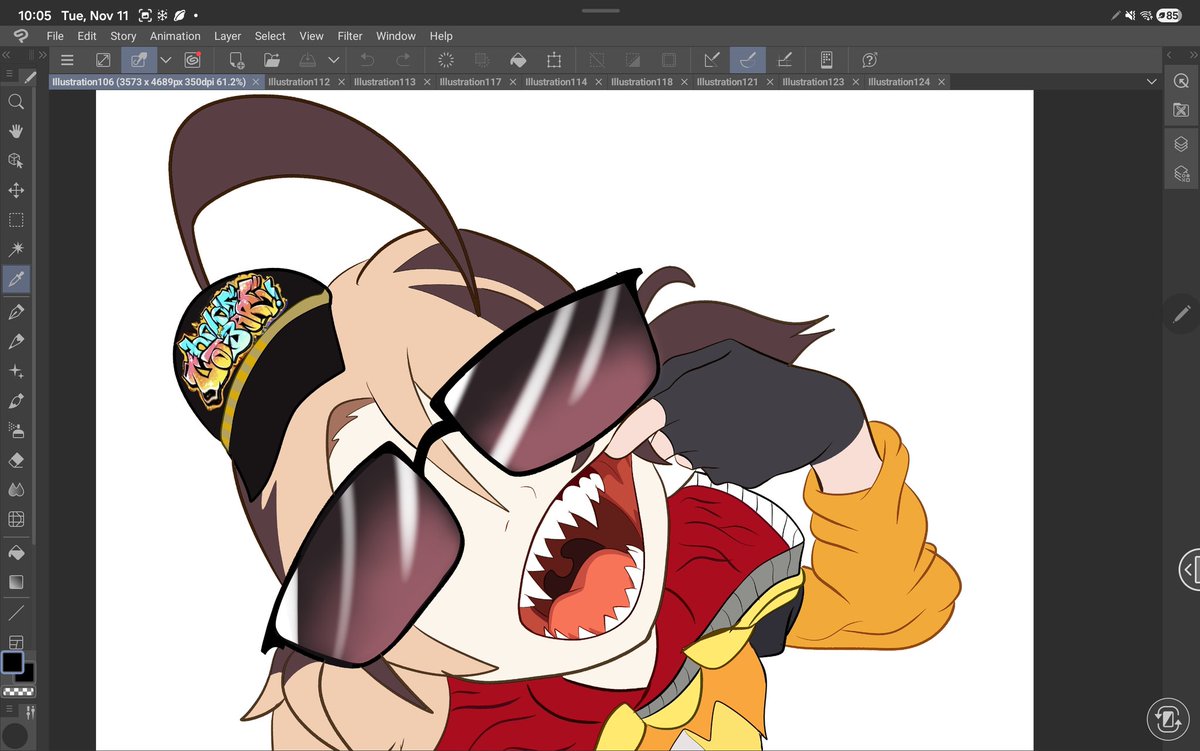This screenshot has height=751, width=1200.
Task: Open the Layer palette icon on right
Action: point(1181,144)
